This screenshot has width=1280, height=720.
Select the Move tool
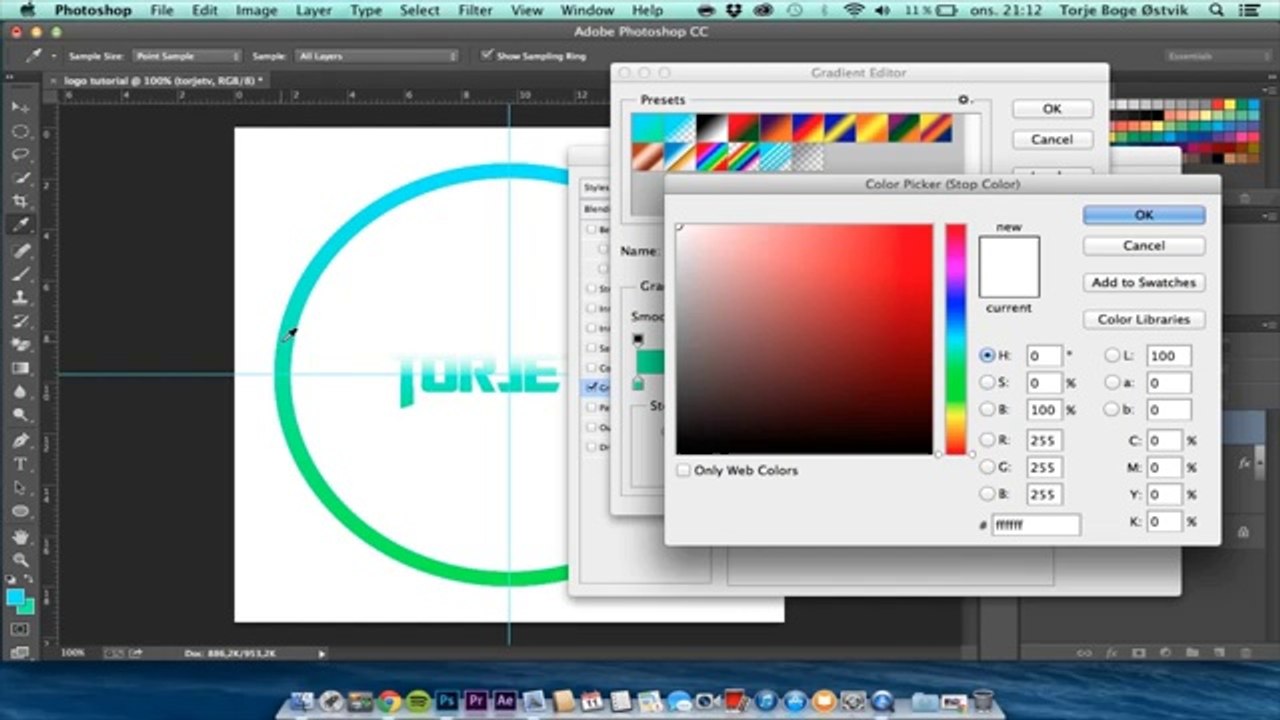[x=20, y=107]
